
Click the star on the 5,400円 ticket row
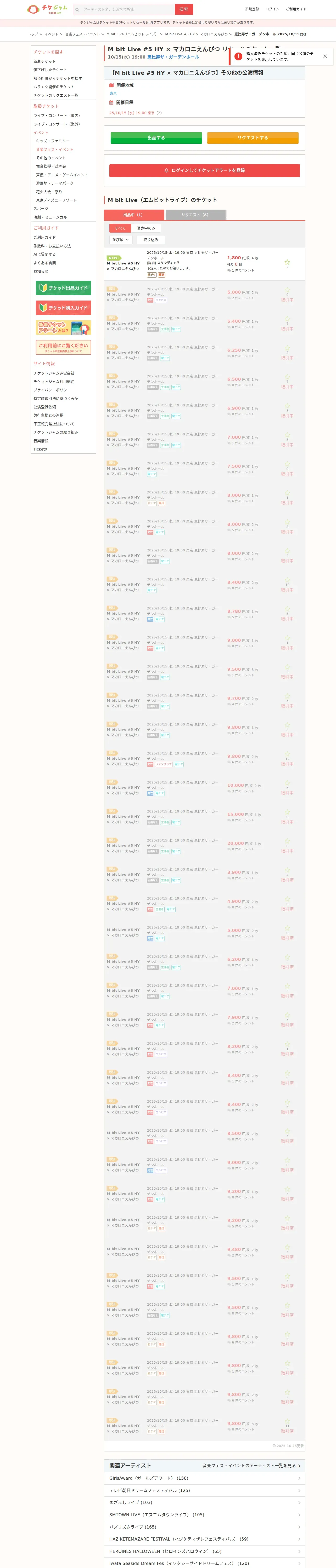(x=287, y=319)
